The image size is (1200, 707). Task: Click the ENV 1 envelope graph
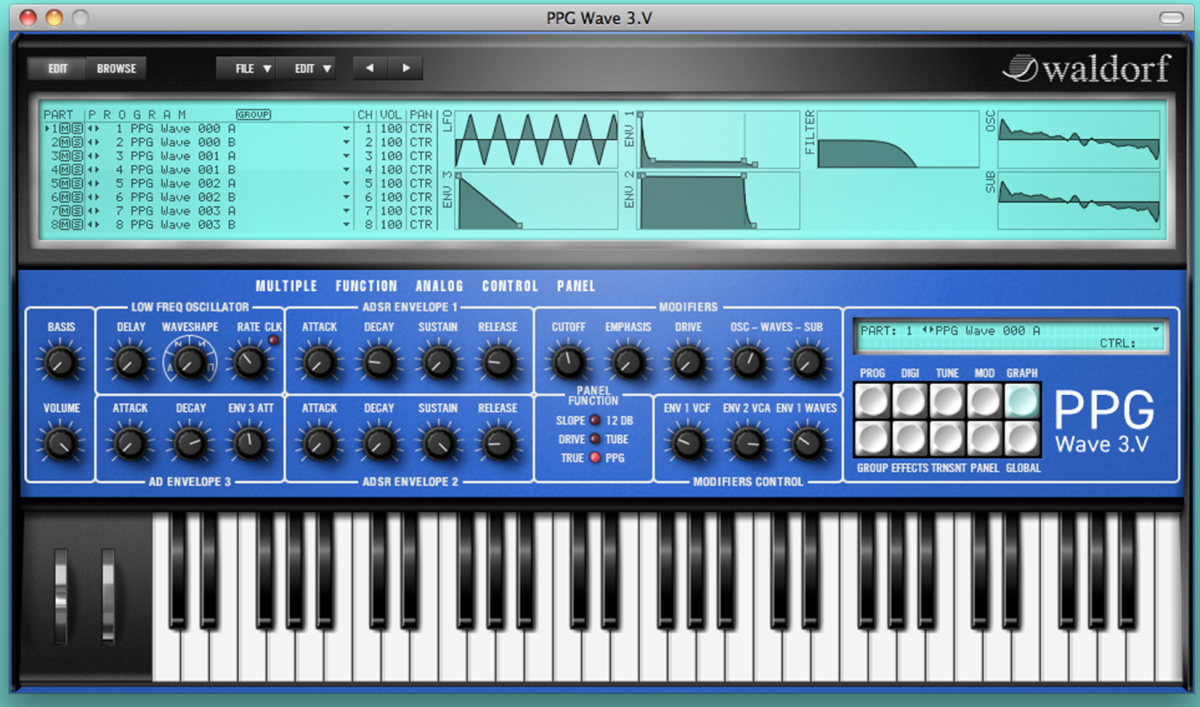pyautogui.click(x=719, y=138)
